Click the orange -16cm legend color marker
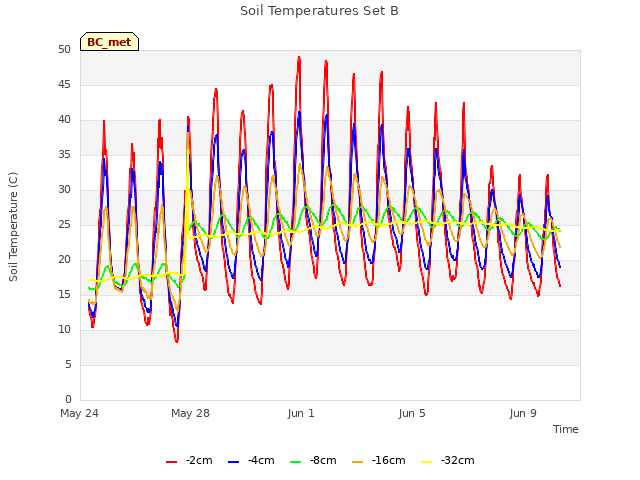This screenshot has width=640, height=480. coord(358,462)
